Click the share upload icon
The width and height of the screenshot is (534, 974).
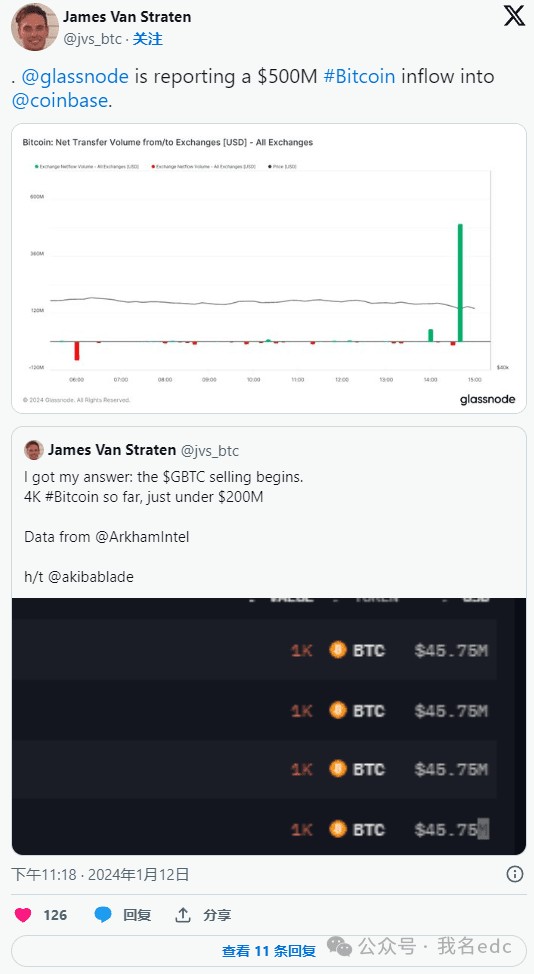click(x=183, y=914)
